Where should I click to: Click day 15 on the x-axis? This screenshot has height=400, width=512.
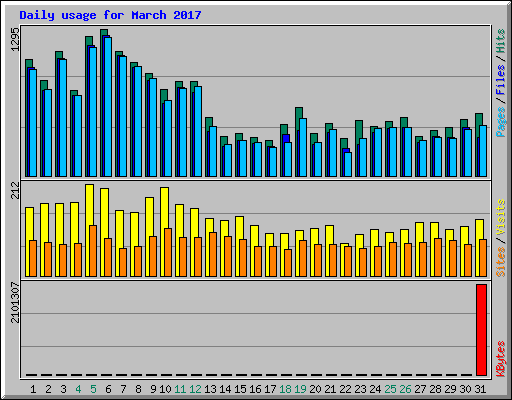tap(240, 389)
